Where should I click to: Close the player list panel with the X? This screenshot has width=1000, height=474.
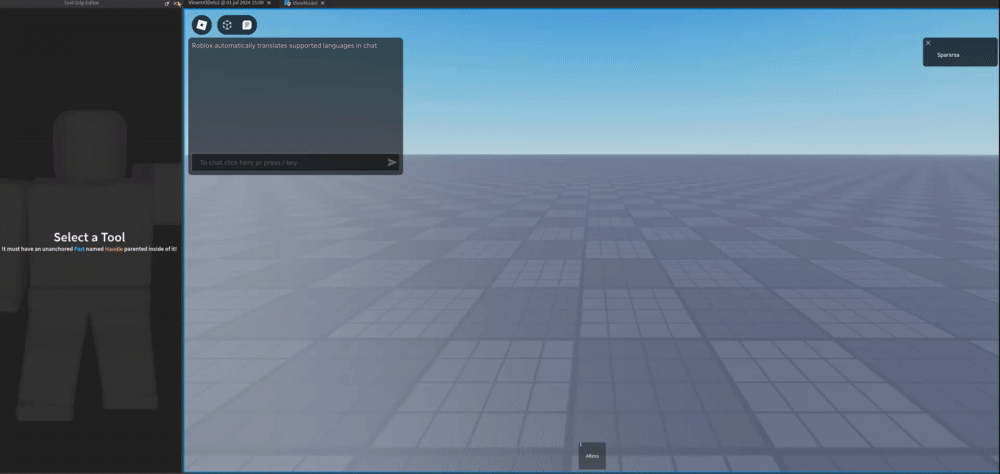click(928, 43)
